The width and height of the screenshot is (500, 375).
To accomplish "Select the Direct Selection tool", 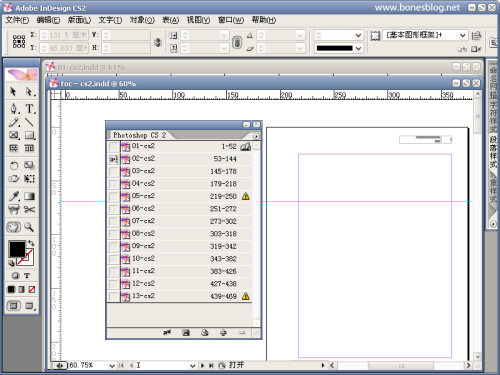I will click(29, 91).
